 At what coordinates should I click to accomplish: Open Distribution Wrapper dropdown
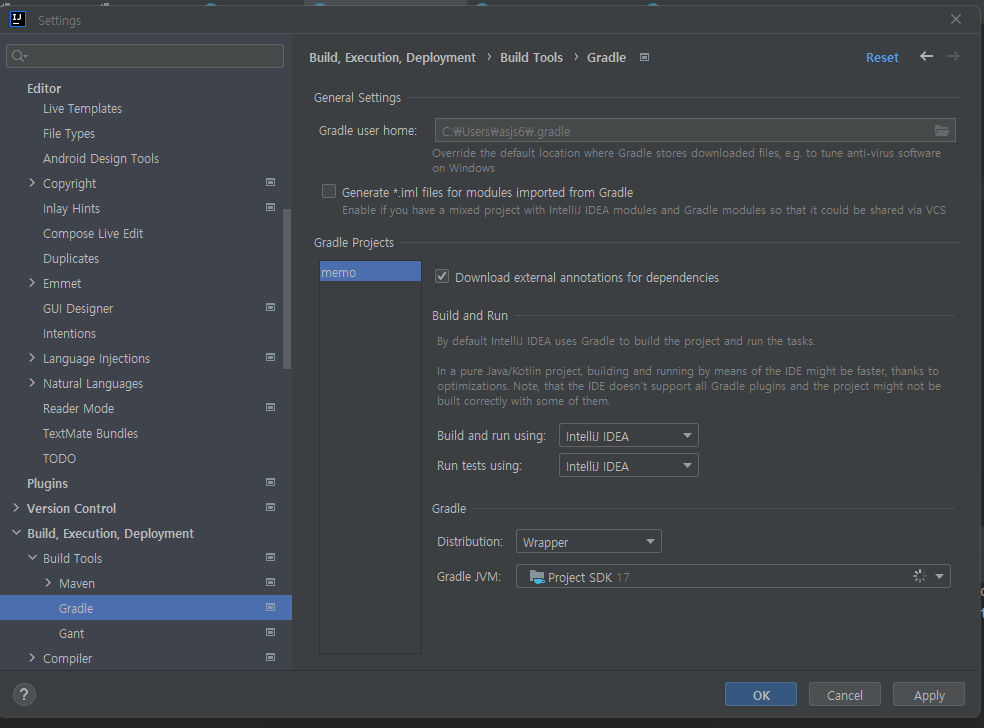pyautogui.click(x=589, y=542)
